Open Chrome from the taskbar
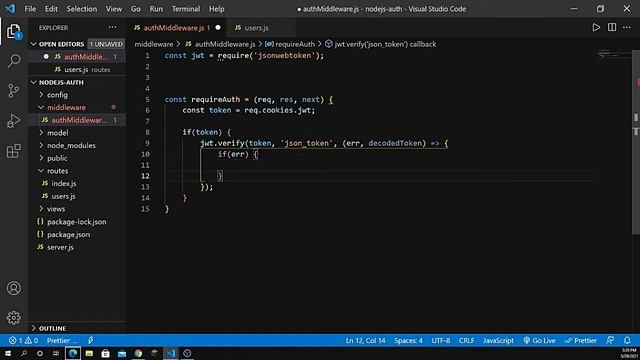The height and width of the screenshot is (360, 640). point(138,353)
